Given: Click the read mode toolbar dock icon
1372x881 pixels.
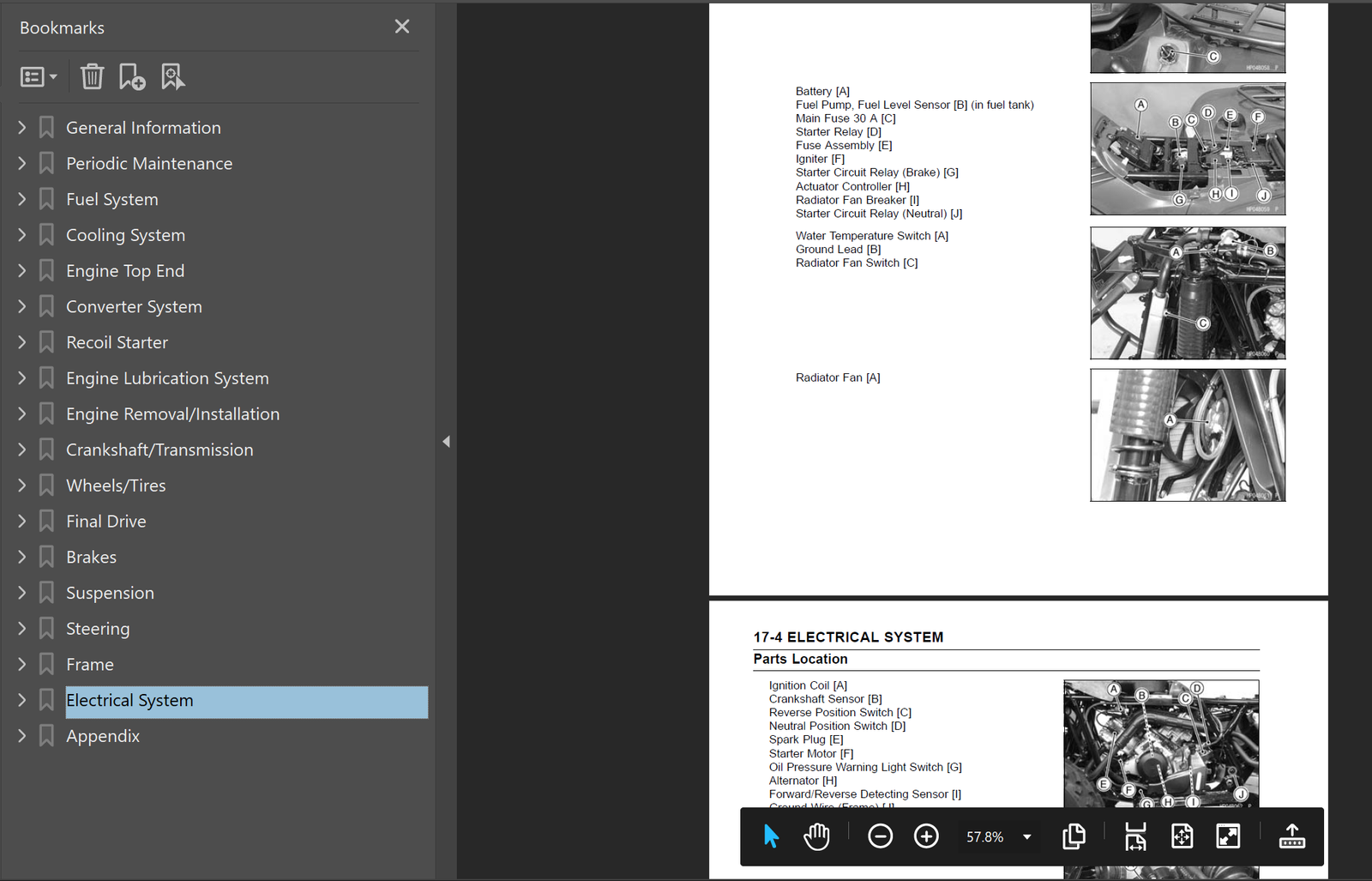Looking at the screenshot, I should pos(1291,836).
